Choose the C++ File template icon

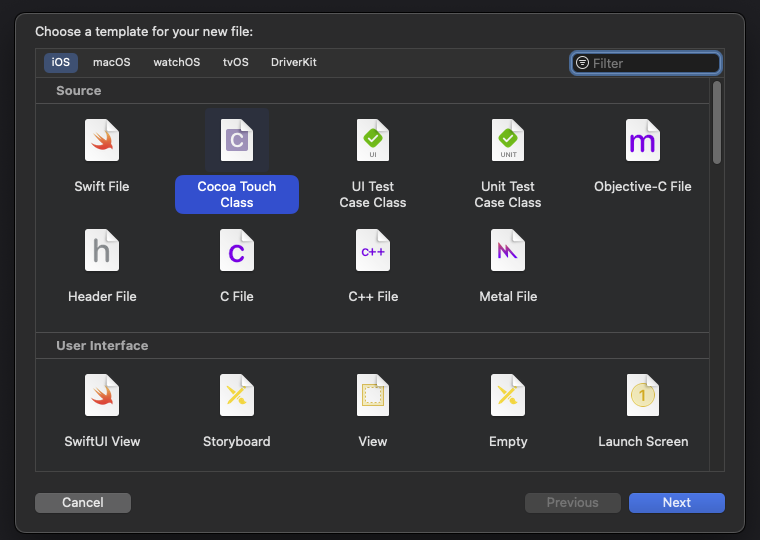[x=373, y=250]
